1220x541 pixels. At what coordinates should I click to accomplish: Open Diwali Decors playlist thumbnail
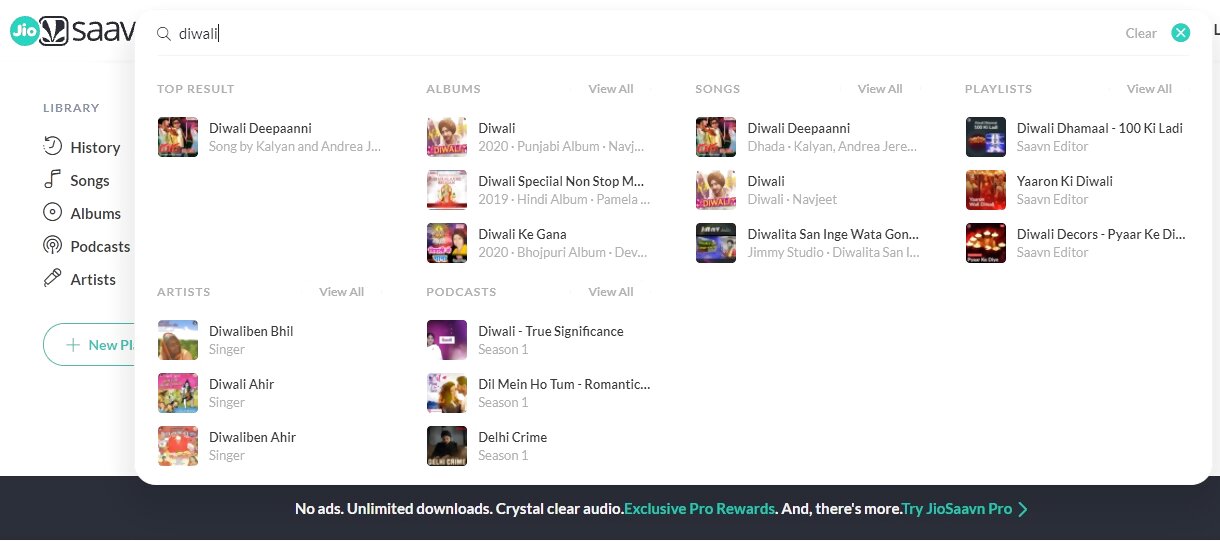click(x=986, y=243)
